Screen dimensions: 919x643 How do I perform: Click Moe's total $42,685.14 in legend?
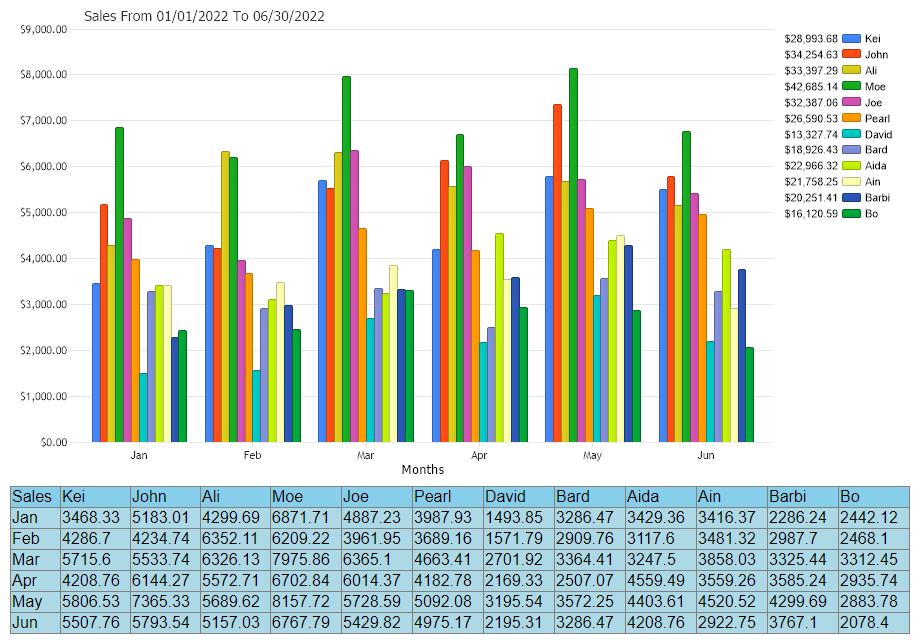coord(811,86)
